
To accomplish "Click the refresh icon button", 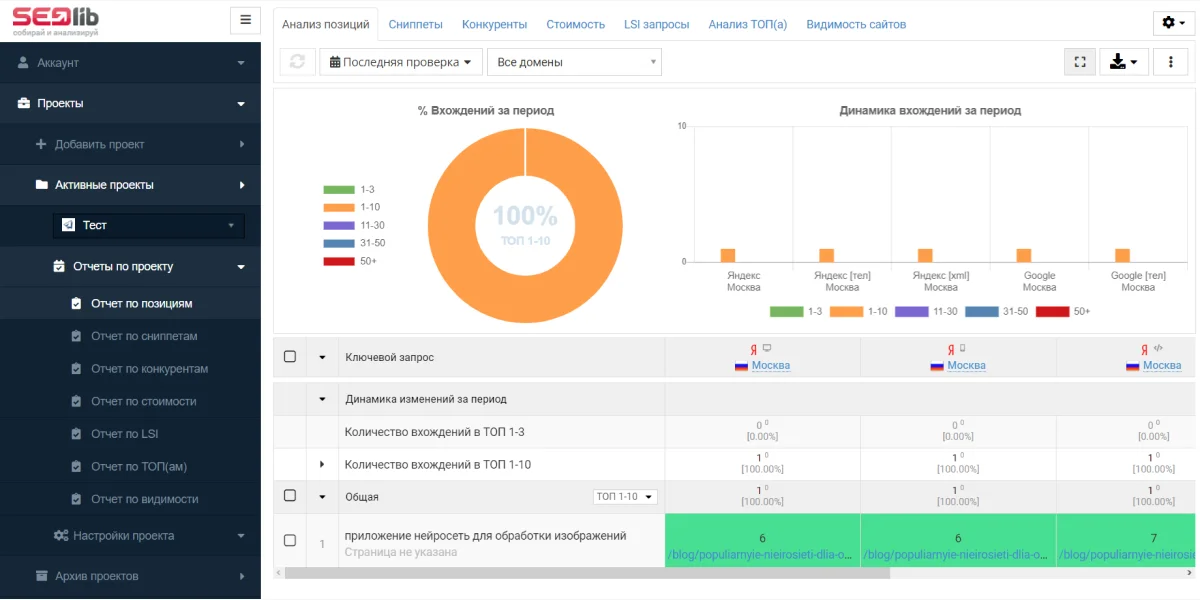I will click(297, 62).
